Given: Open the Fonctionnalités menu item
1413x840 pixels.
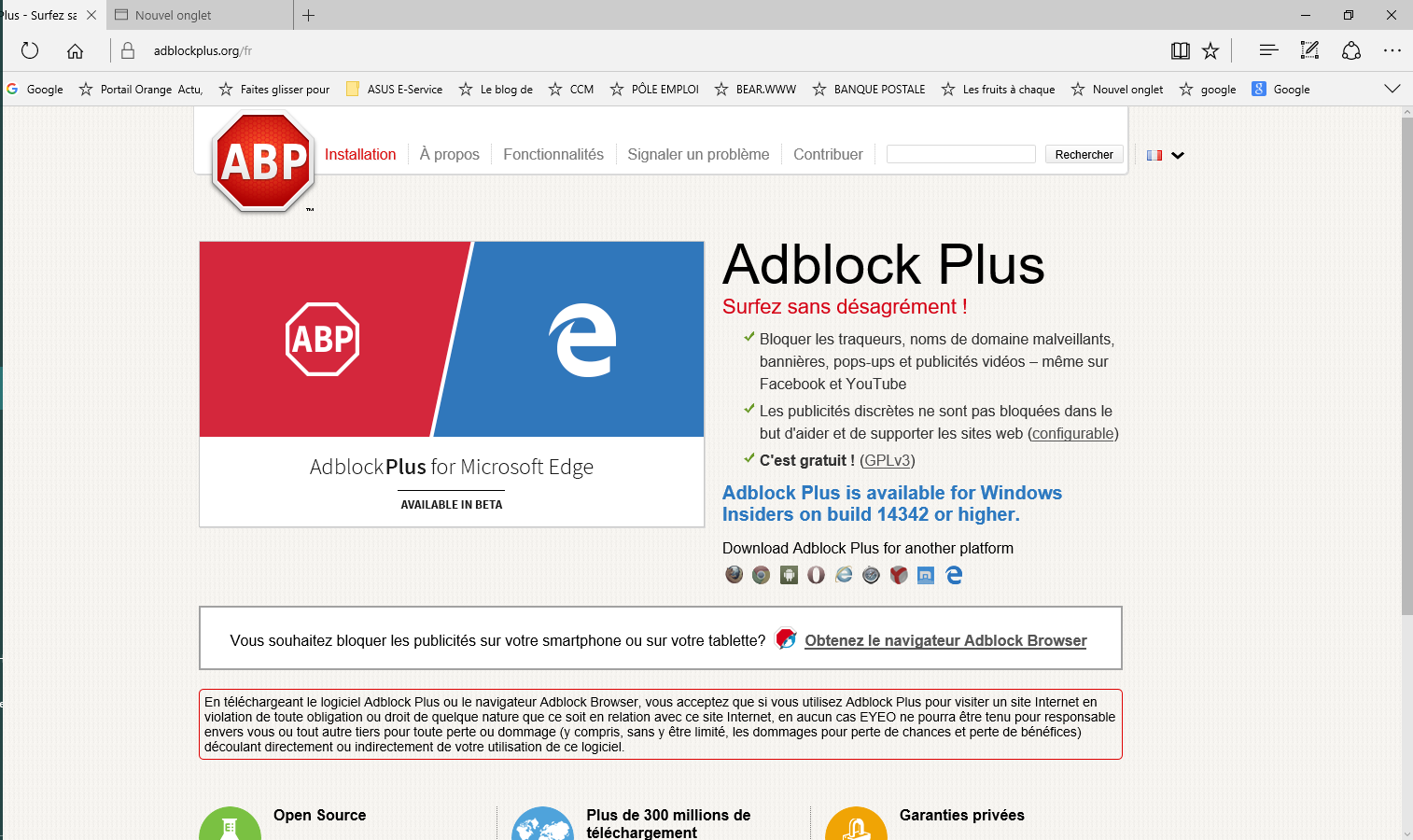Looking at the screenshot, I should pos(553,155).
